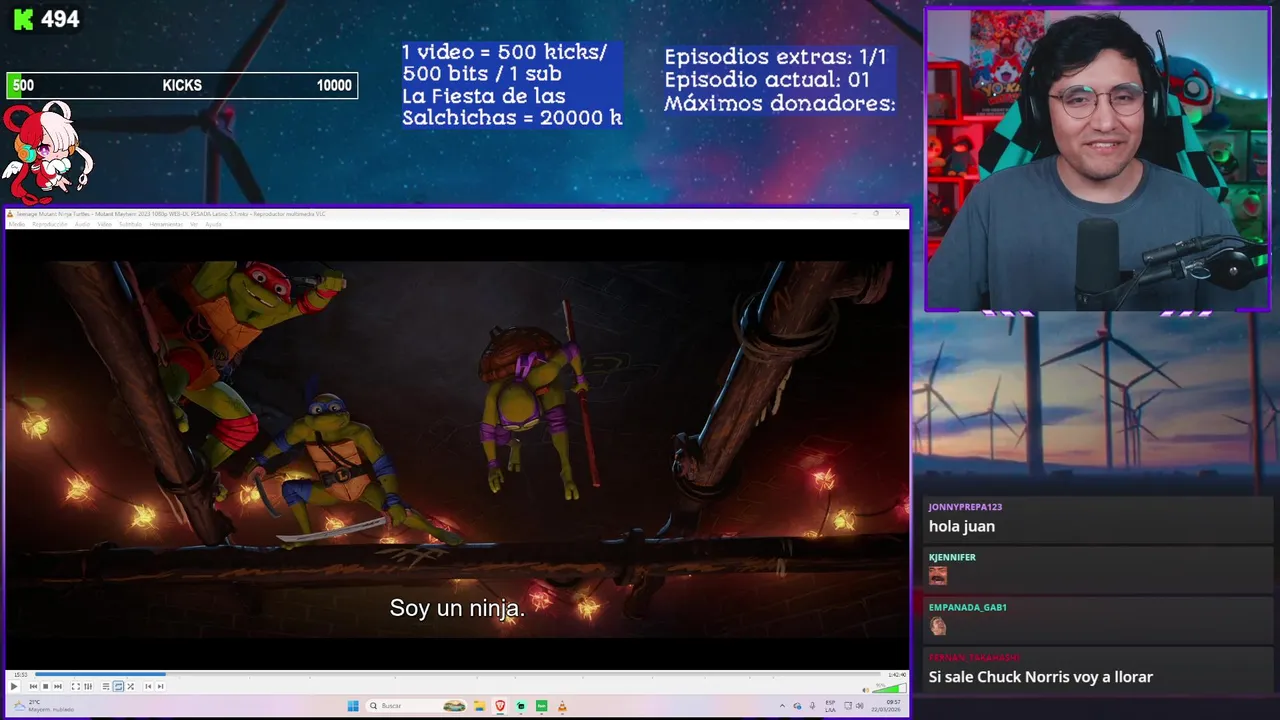This screenshot has width=1280, height=720.
Task: Click the 'hola juan' chat message
Action: pyautogui.click(x=962, y=526)
